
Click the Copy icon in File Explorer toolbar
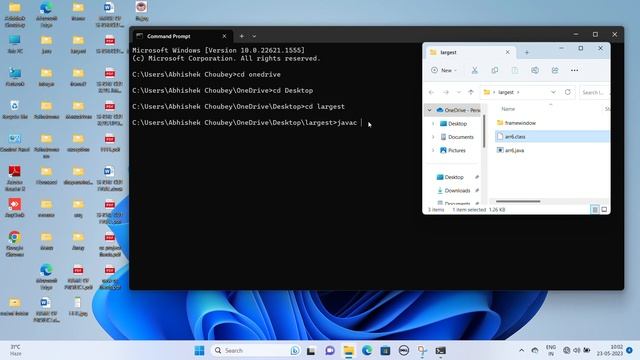point(495,70)
